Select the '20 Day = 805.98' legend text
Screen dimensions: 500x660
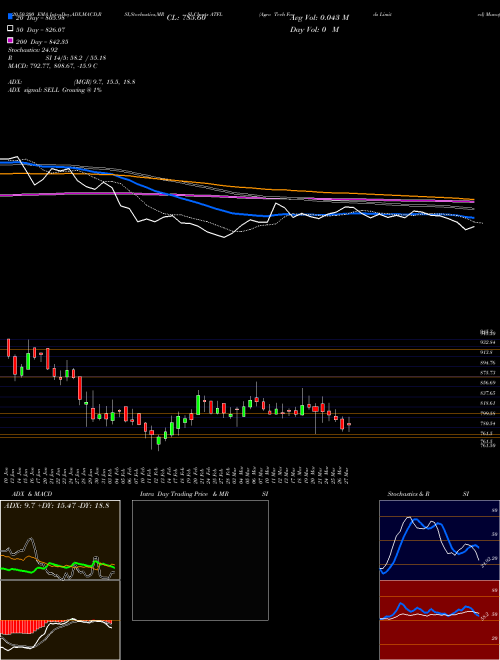(x=40, y=18)
